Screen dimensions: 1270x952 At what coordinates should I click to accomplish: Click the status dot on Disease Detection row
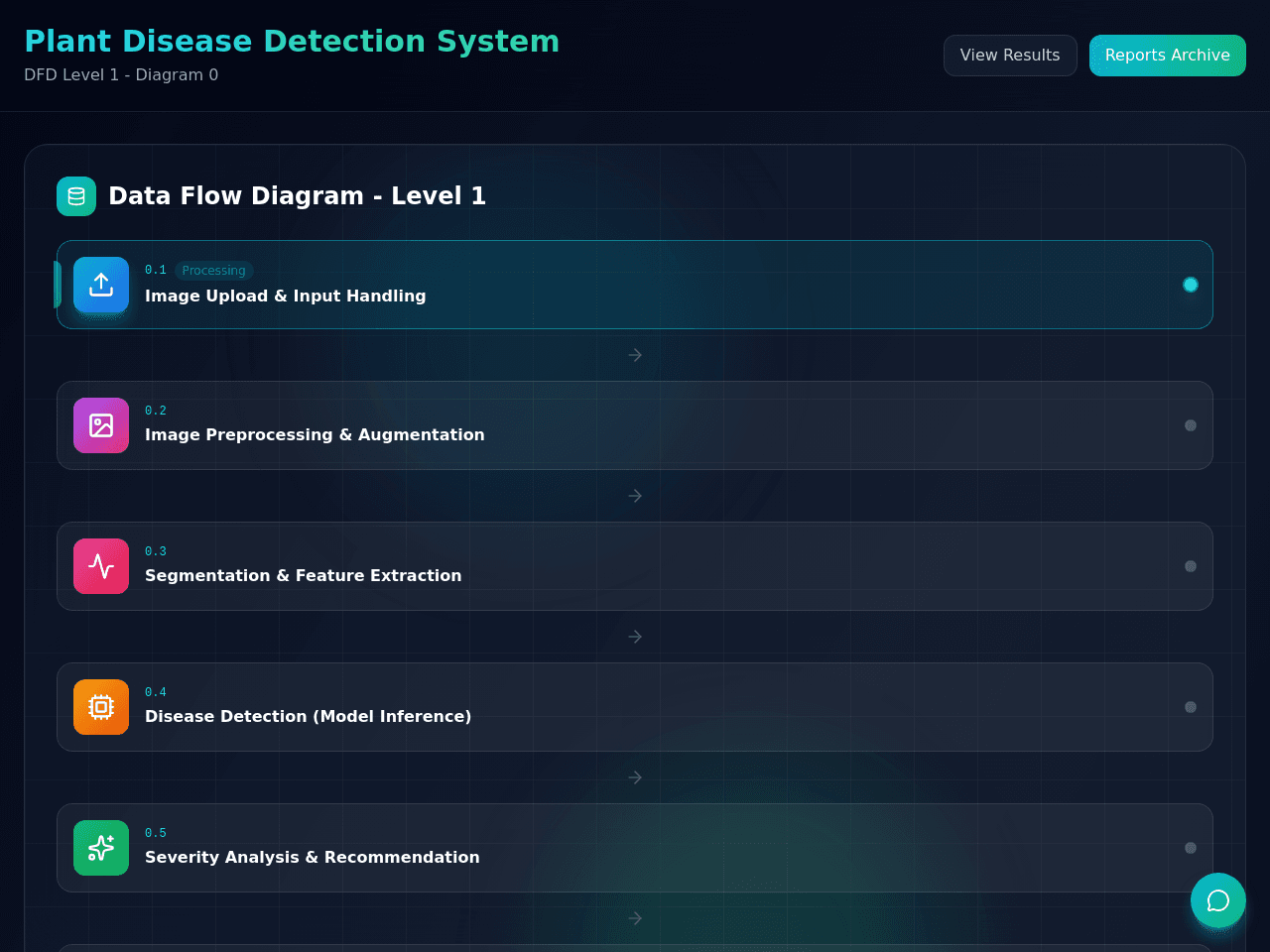pyautogui.click(x=1191, y=707)
